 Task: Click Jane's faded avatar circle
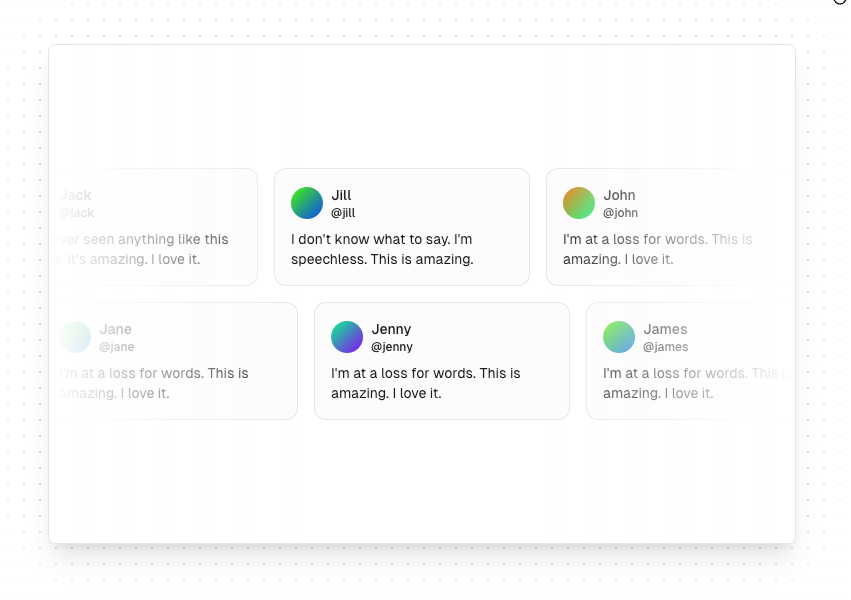coord(75,337)
